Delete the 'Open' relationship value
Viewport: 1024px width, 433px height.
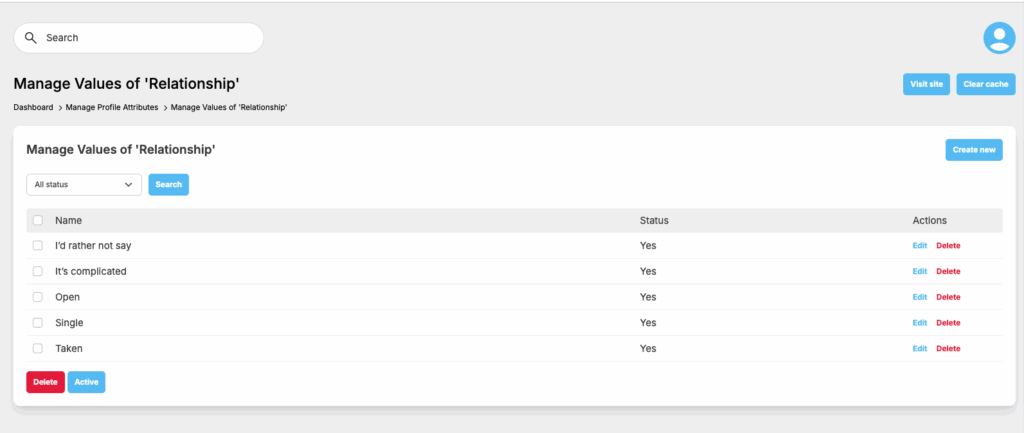[x=948, y=297]
